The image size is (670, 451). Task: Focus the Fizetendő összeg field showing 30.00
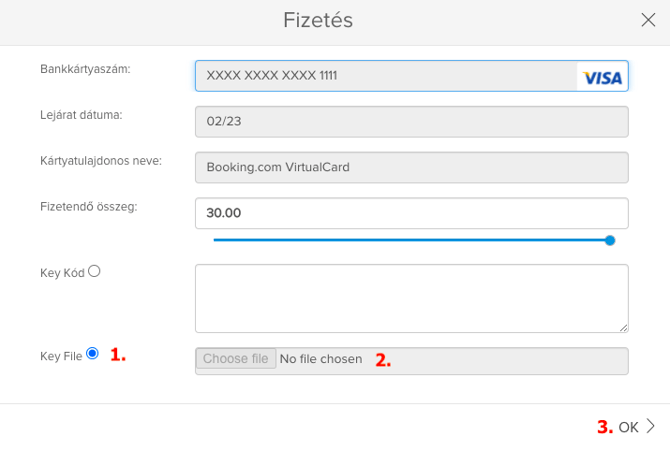[411, 213]
